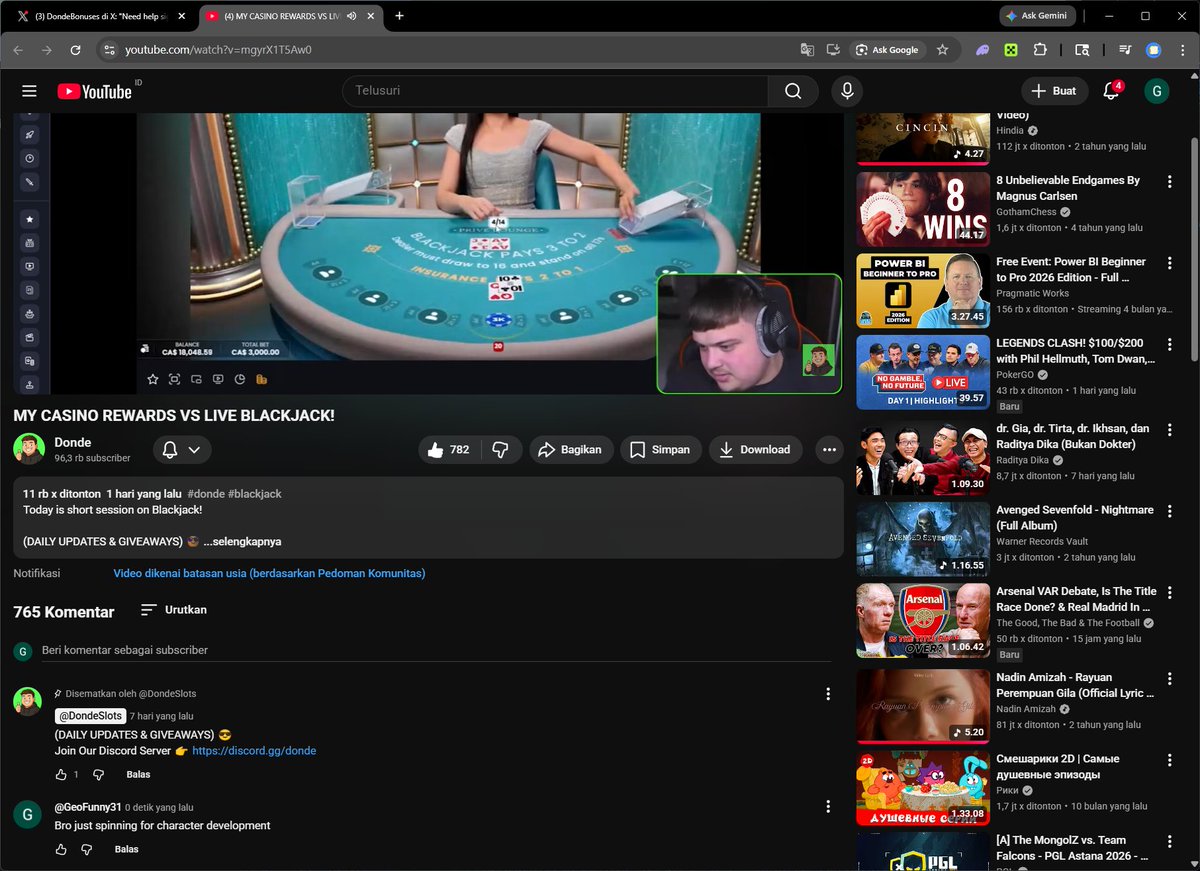The width and height of the screenshot is (1200, 871).
Task: Click the page vertical scrollbar
Action: click(x=1193, y=250)
